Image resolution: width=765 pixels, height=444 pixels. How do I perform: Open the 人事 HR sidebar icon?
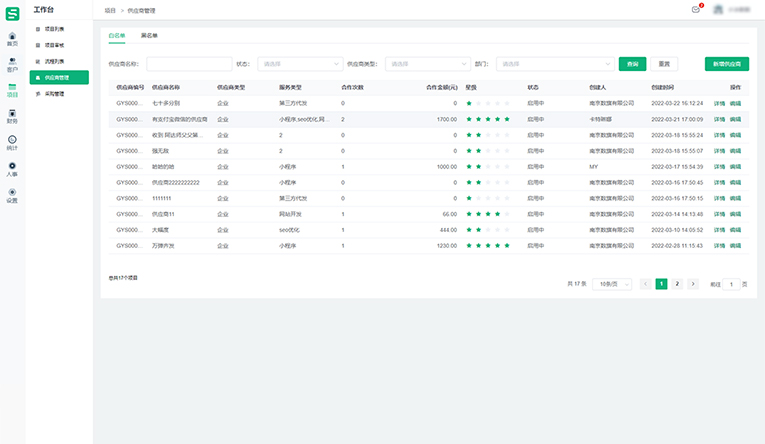click(12, 169)
